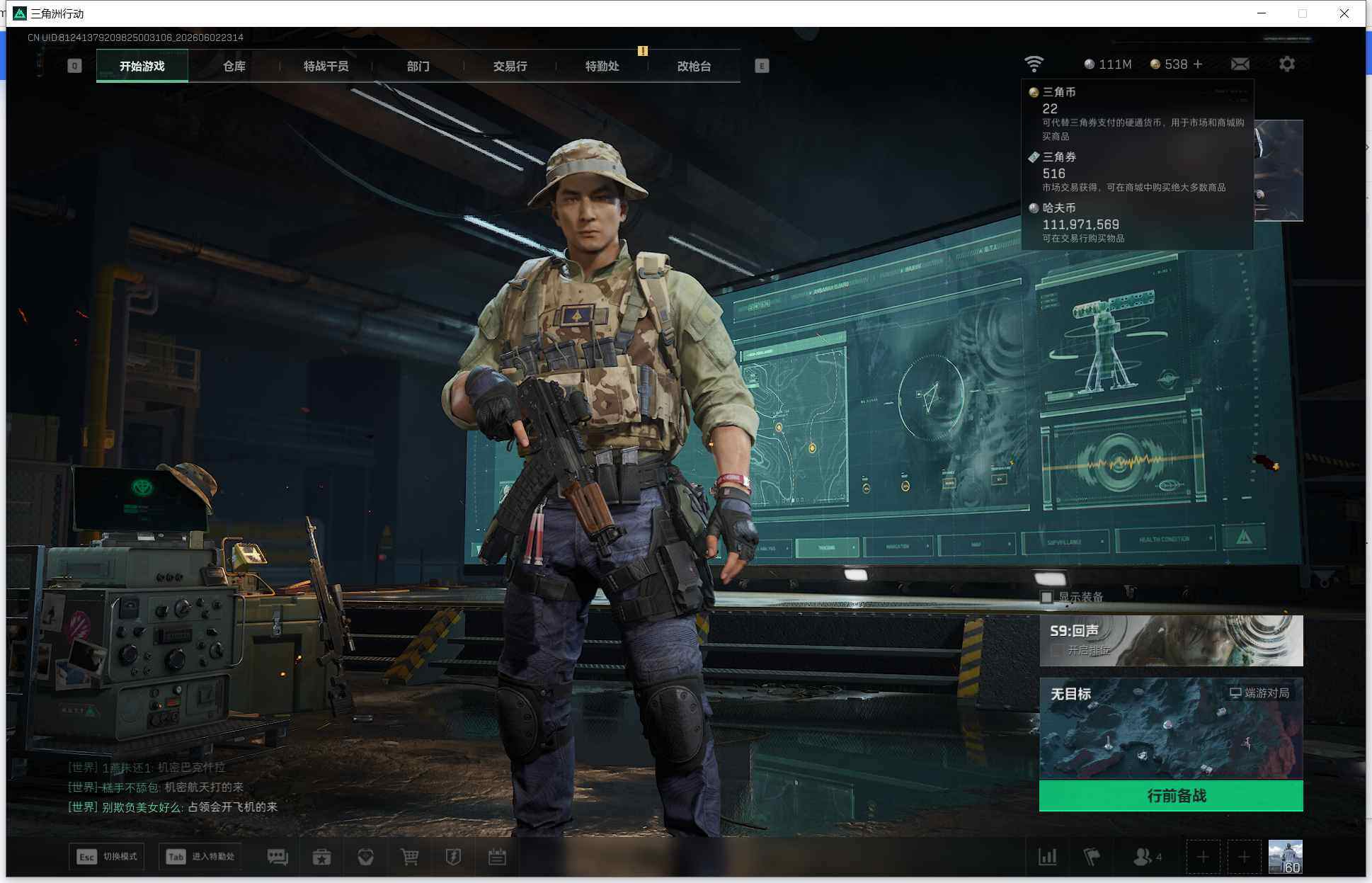Close the 三角洲行动 window

1344,13
